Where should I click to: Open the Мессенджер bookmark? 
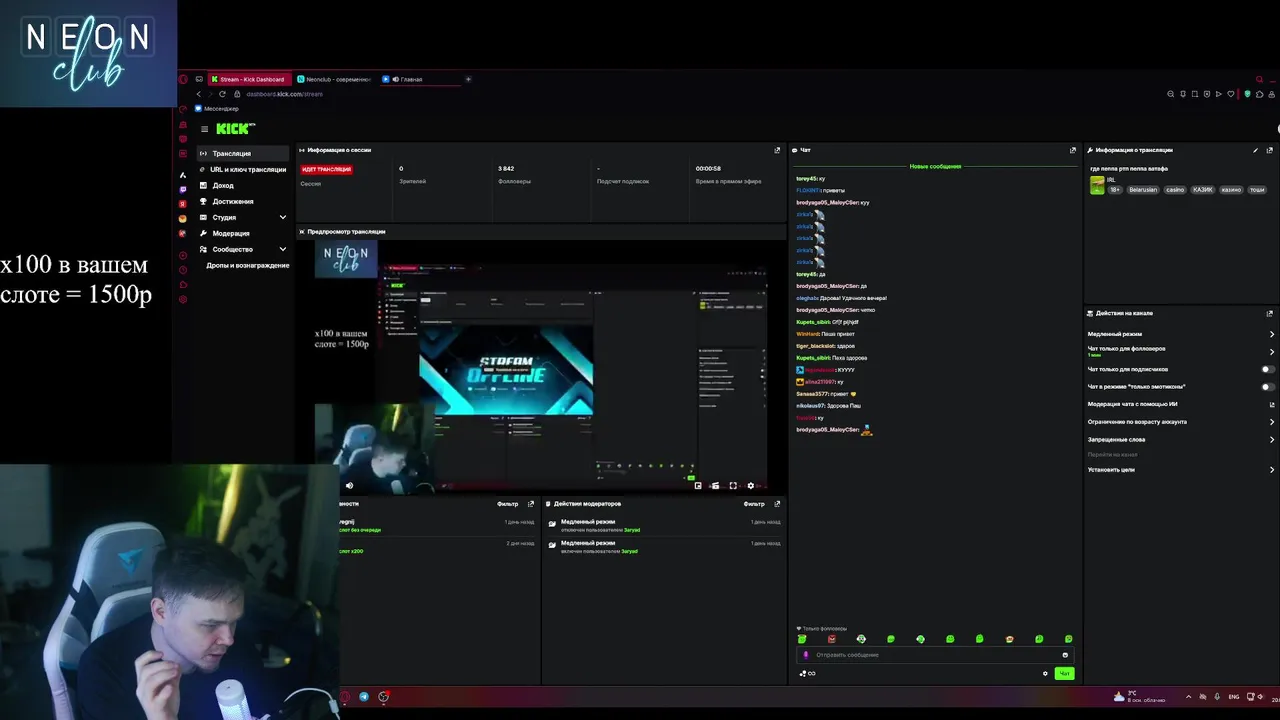(216, 108)
